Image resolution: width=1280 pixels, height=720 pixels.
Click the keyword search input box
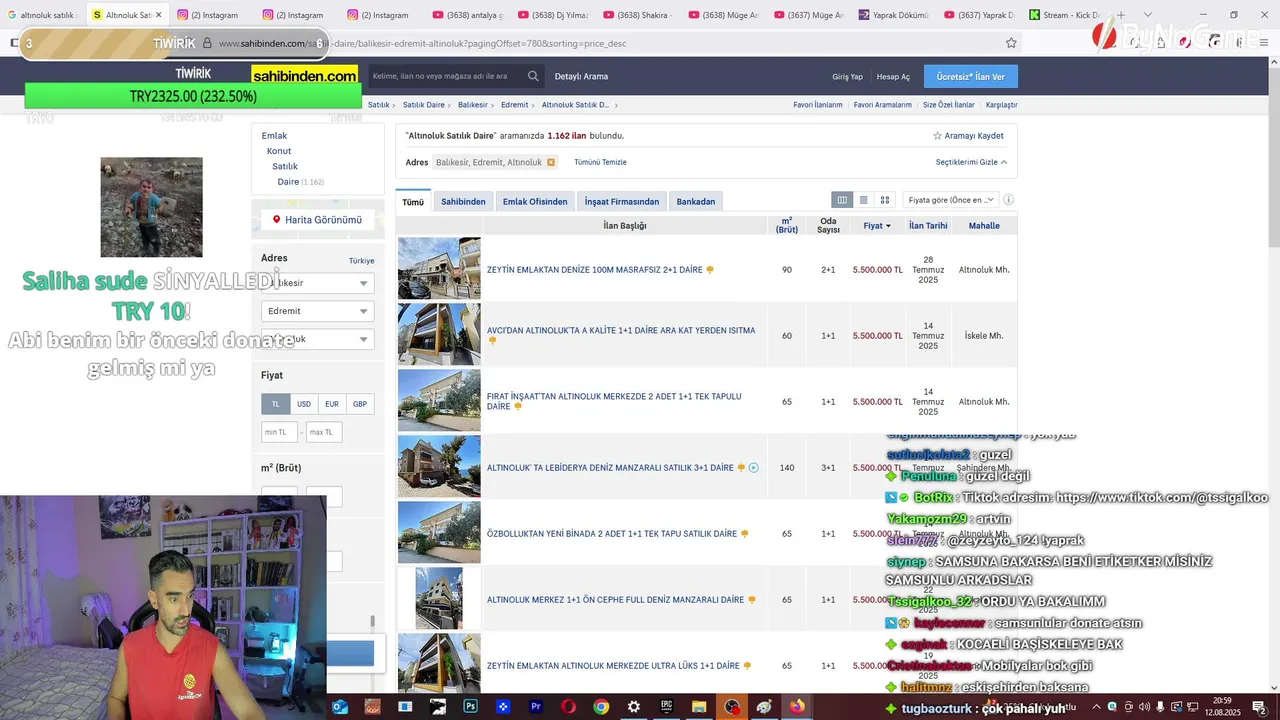[445, 76]
